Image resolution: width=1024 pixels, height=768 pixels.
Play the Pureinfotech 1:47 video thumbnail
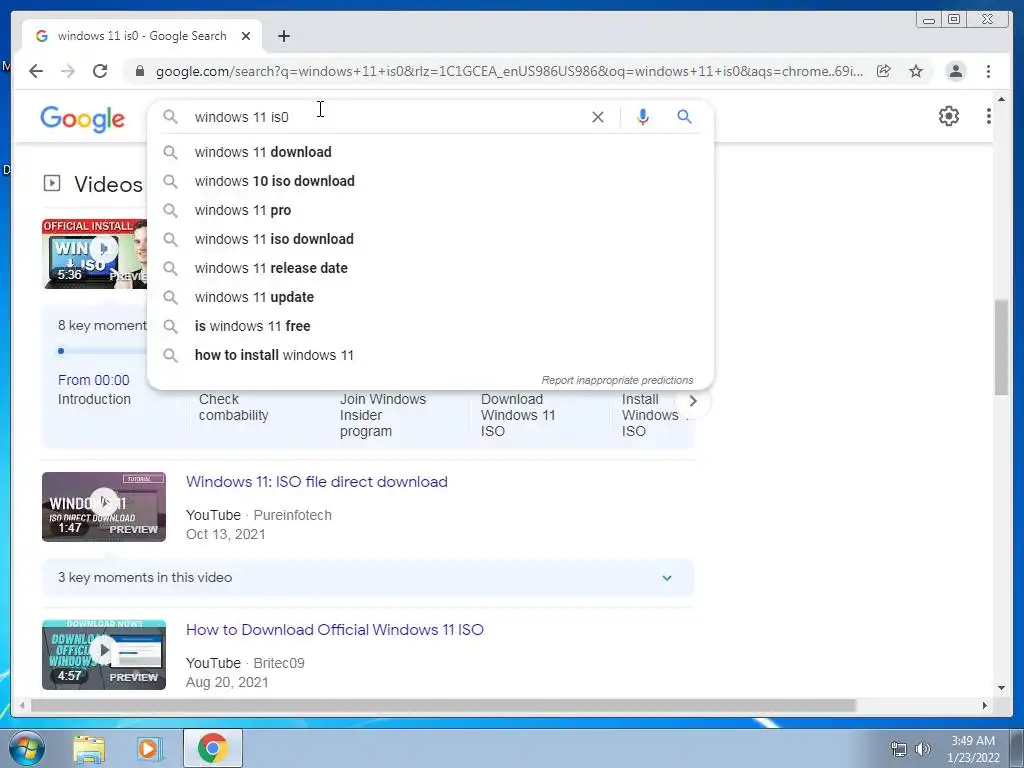(104, 507)
